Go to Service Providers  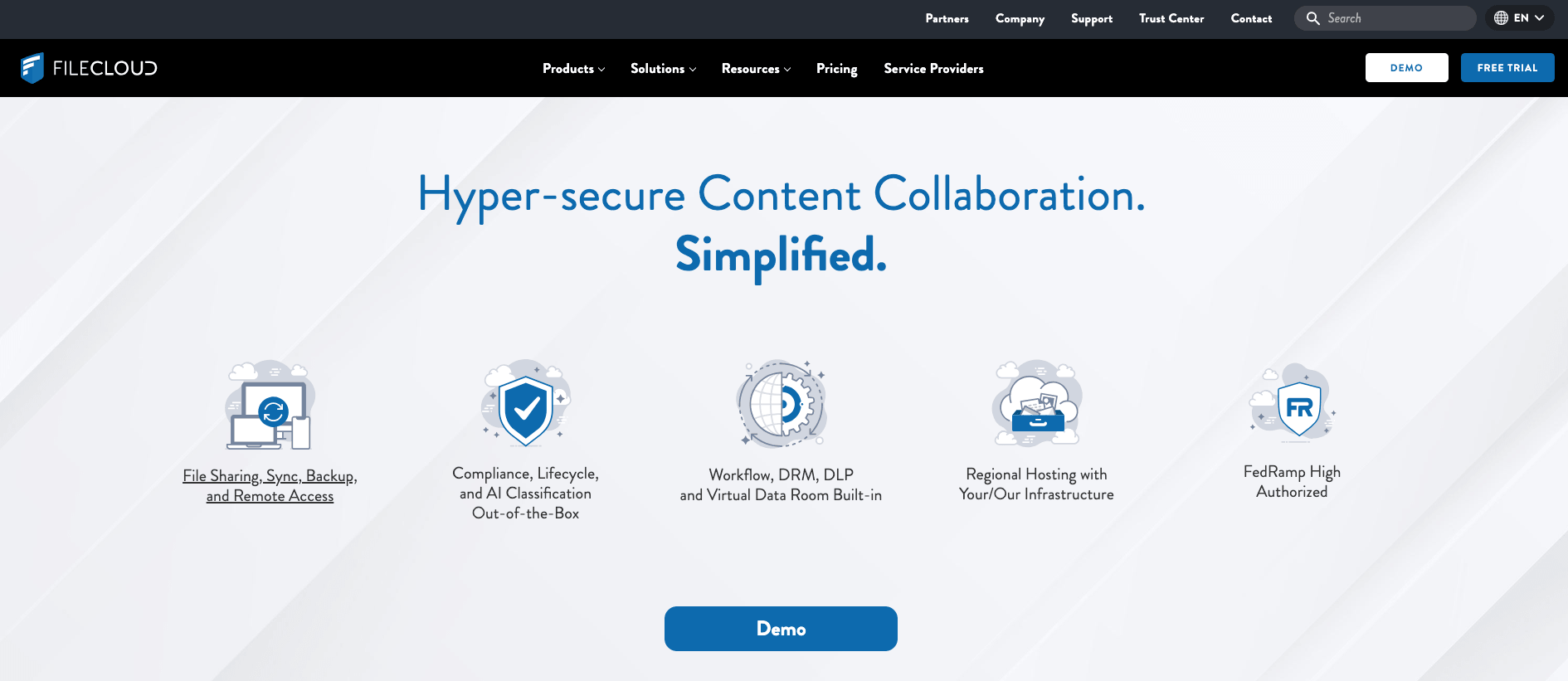point(934,69)
